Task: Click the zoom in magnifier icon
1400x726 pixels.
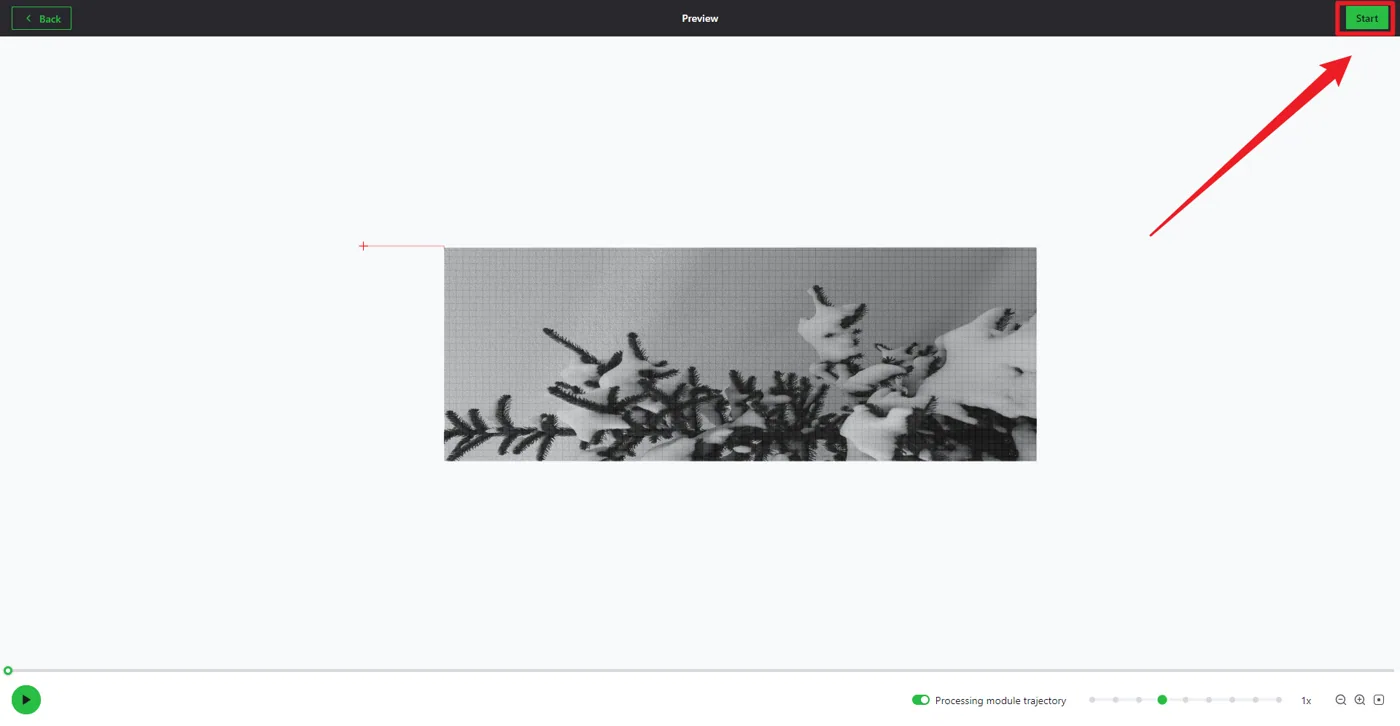Action: coord(1360,700)
